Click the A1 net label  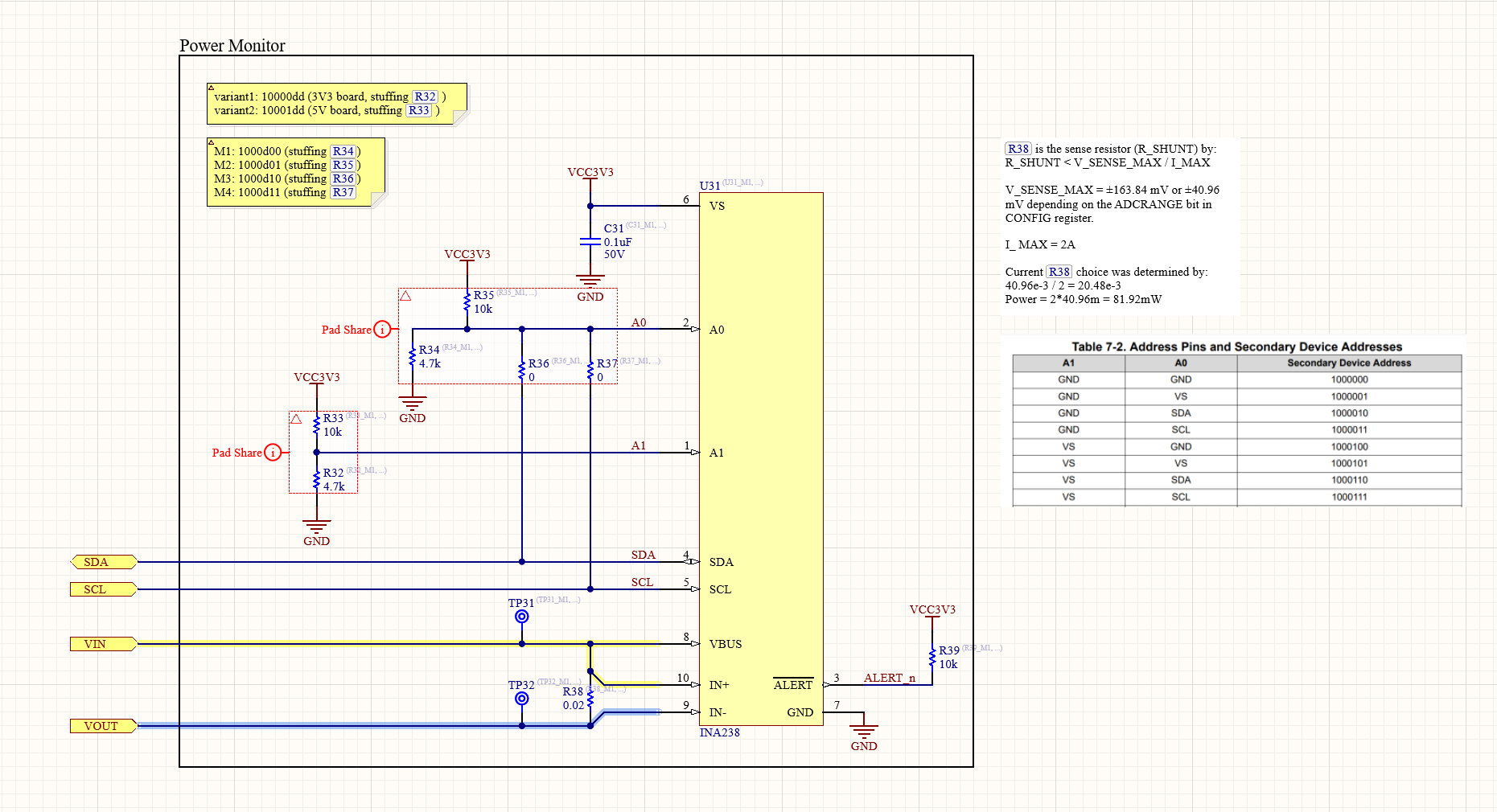[639, 445]
